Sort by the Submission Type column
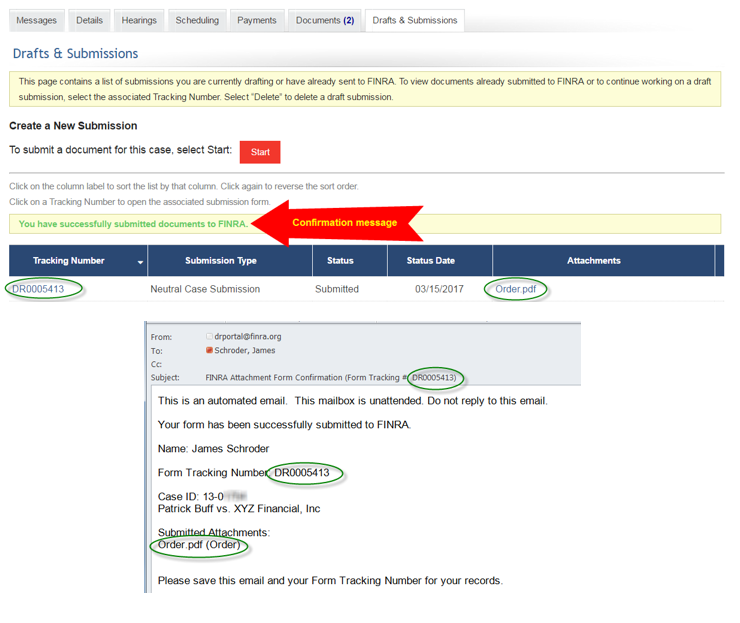 point(220,261)
